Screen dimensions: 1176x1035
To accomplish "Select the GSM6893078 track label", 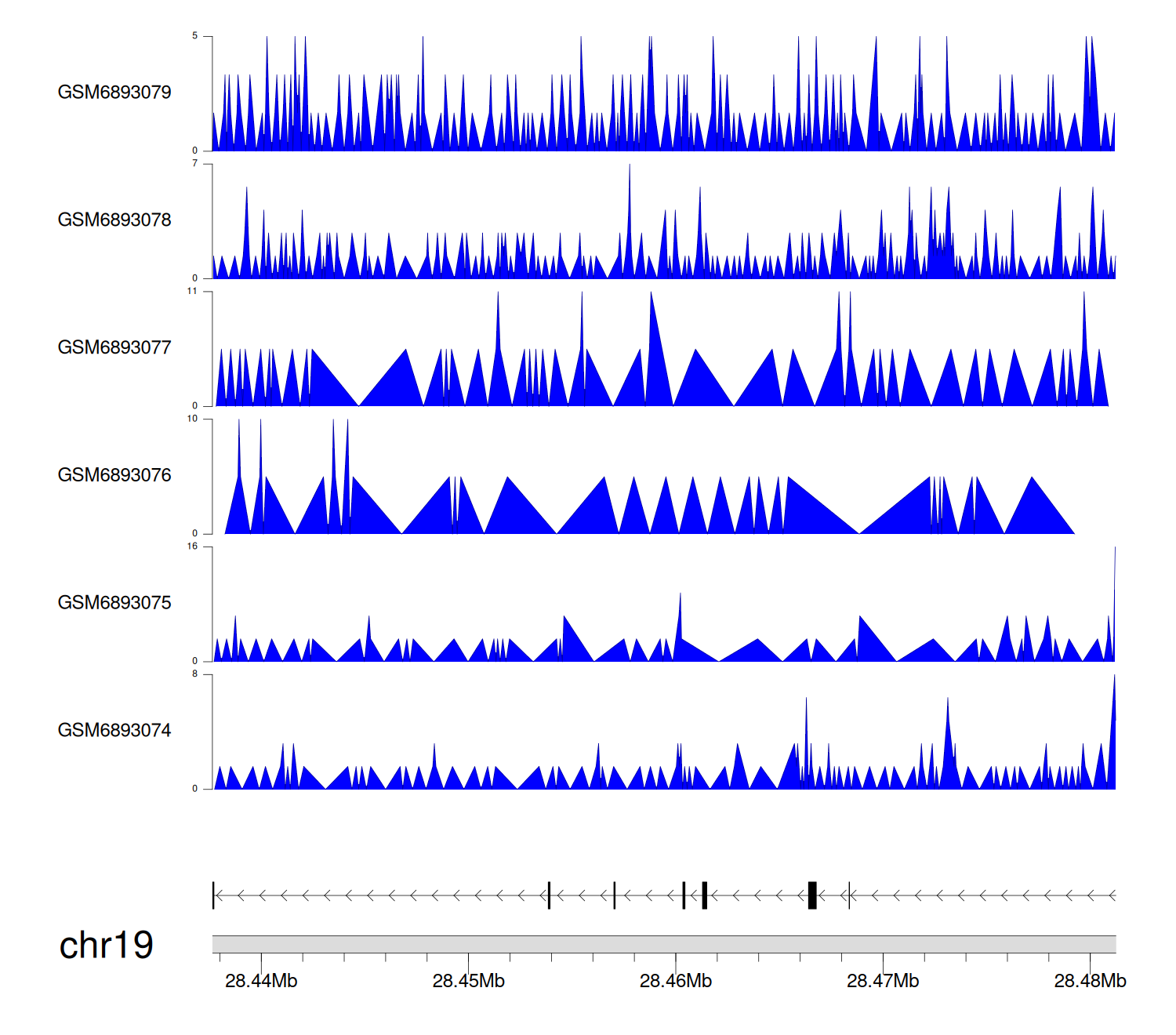I will coord(114,220).
